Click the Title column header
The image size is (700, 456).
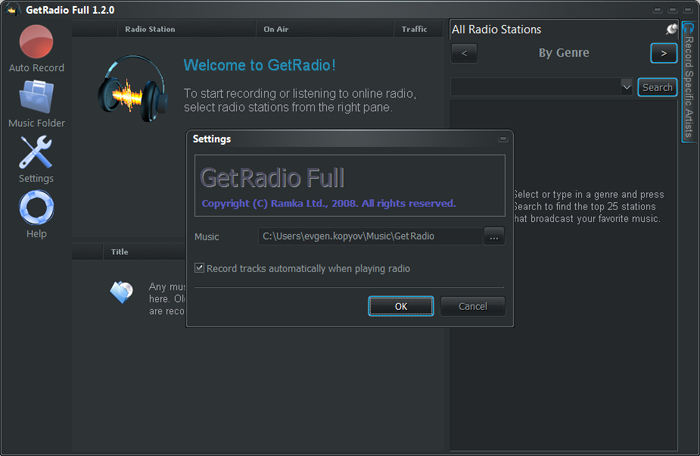click(144, 252)
